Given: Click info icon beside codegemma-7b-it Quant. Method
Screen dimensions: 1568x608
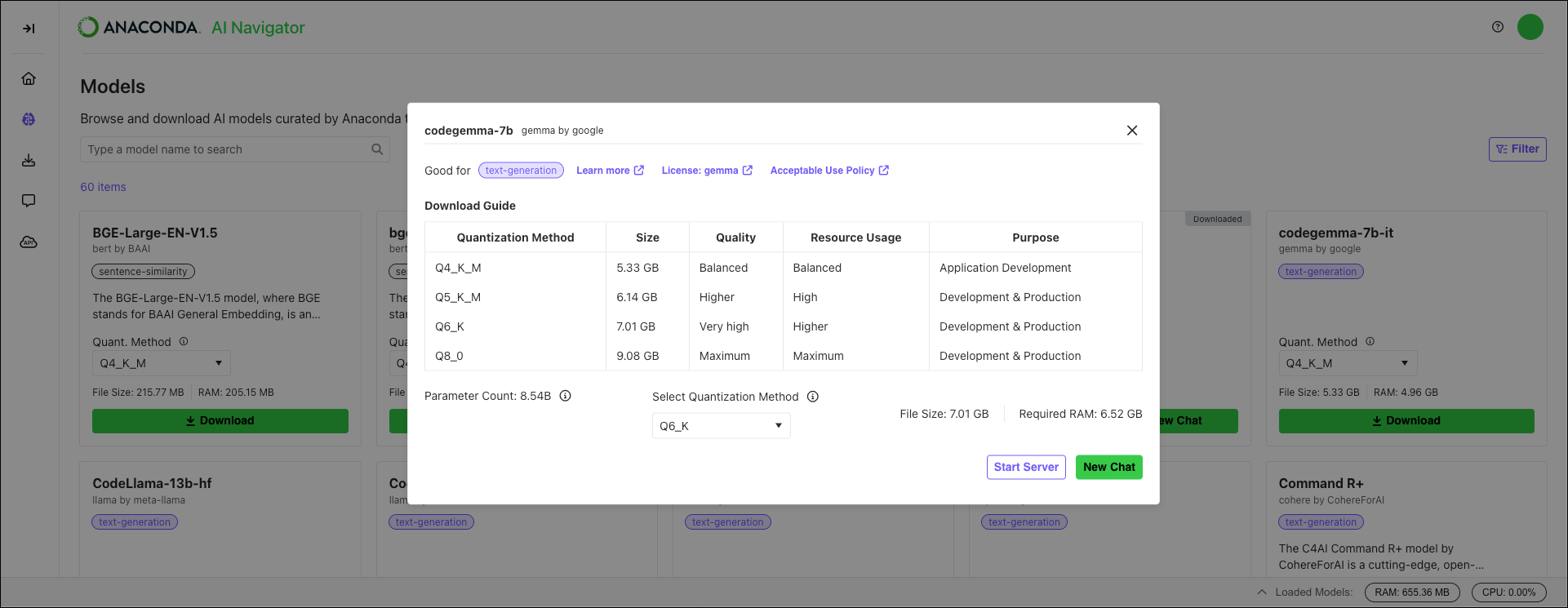Looking at the screenshot, I should pos(1370,341).
